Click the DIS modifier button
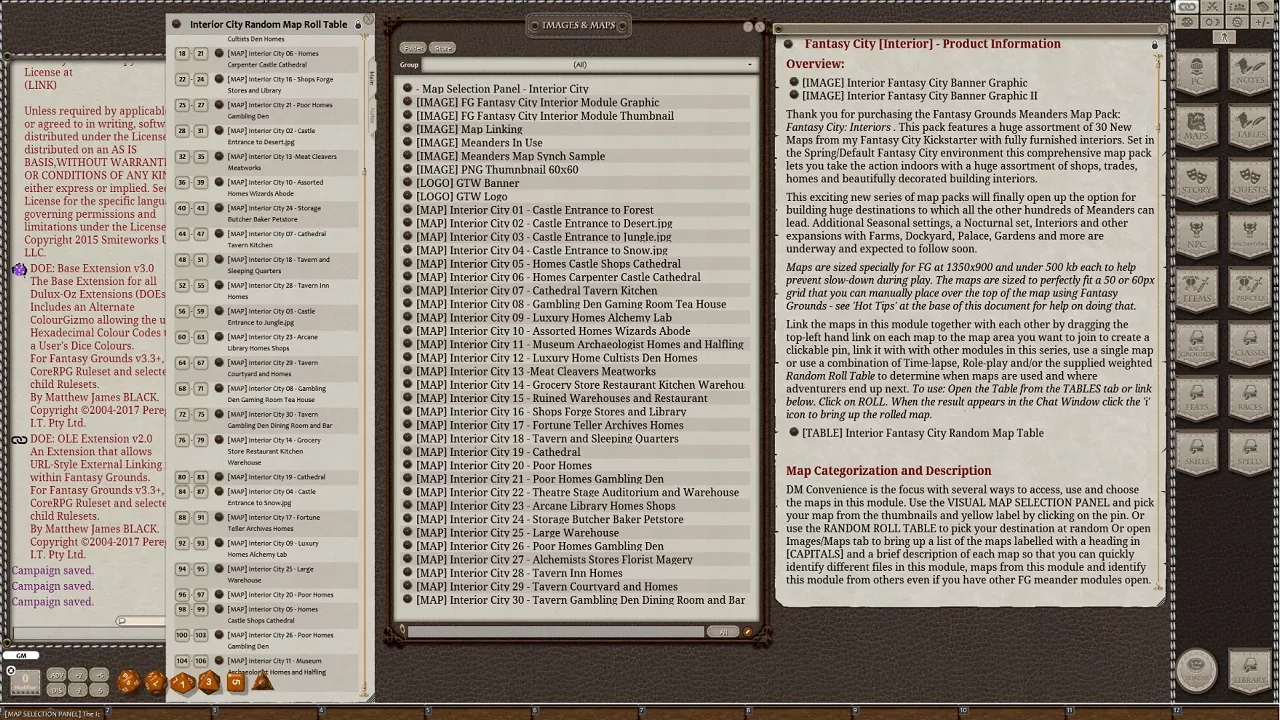 click(x=56, y=690)
